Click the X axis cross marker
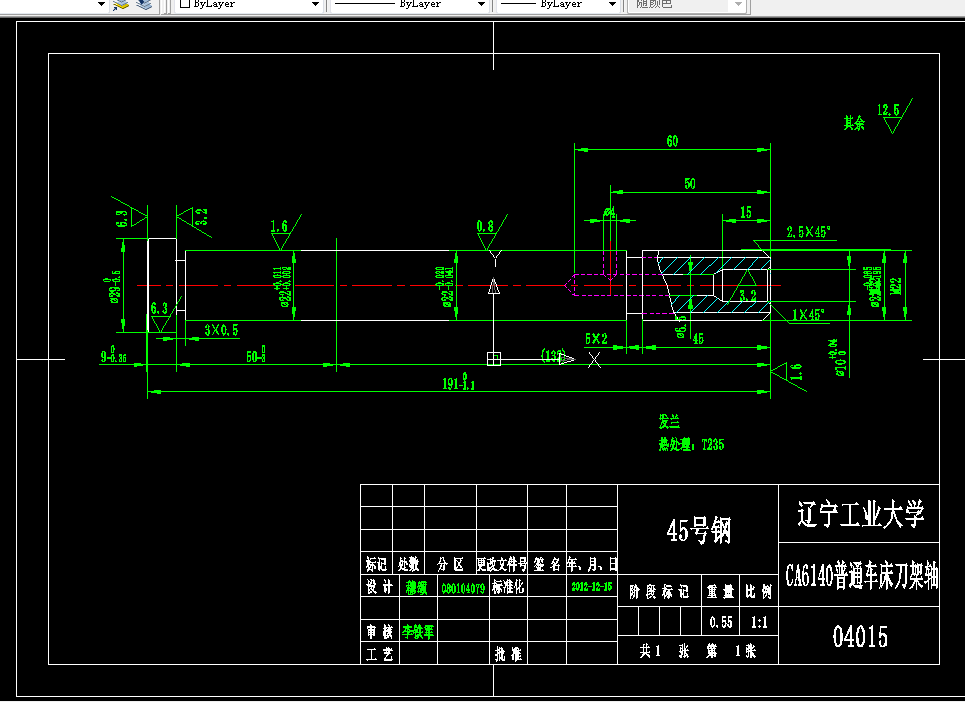Screen dimensions: 965x702 [x=595, y=360]
